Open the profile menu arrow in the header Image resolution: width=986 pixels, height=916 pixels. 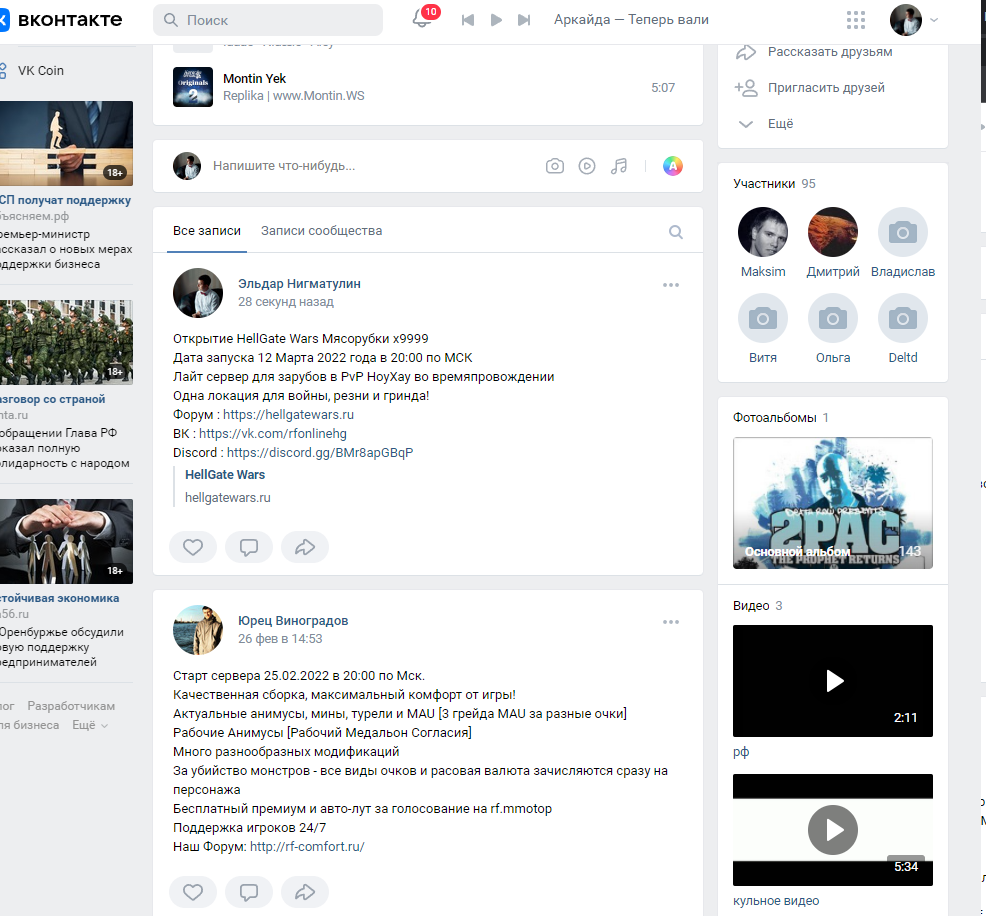(934, 20)
